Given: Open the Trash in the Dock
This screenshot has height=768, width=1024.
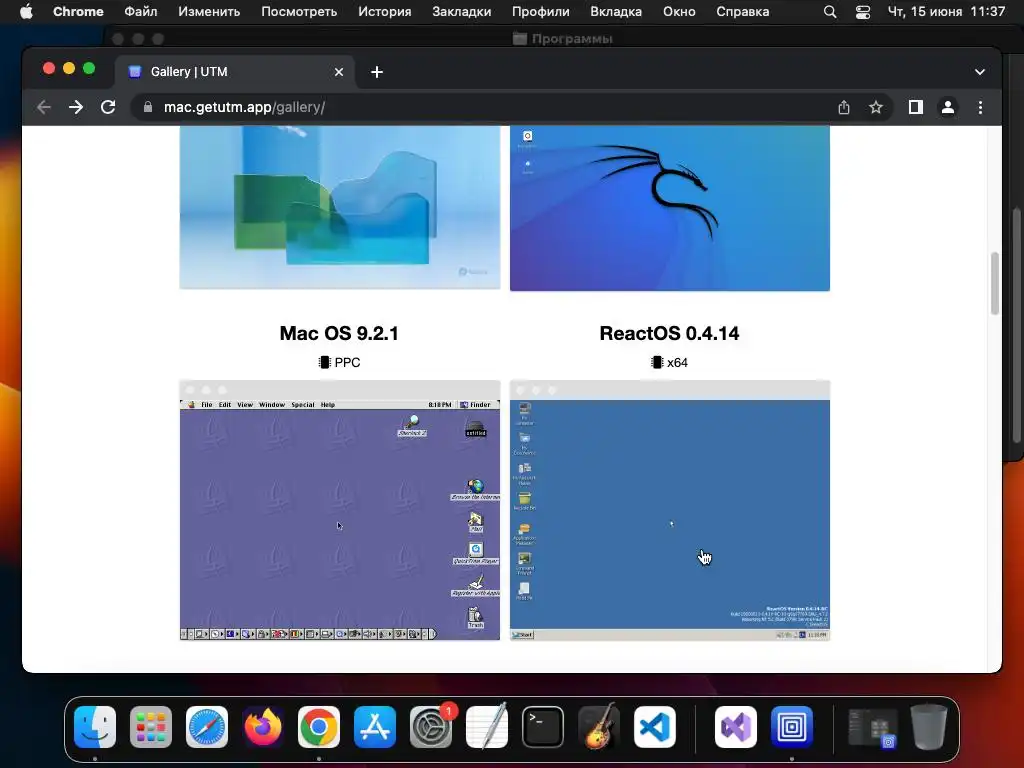Looking at the screenshot, I should 929,727.
